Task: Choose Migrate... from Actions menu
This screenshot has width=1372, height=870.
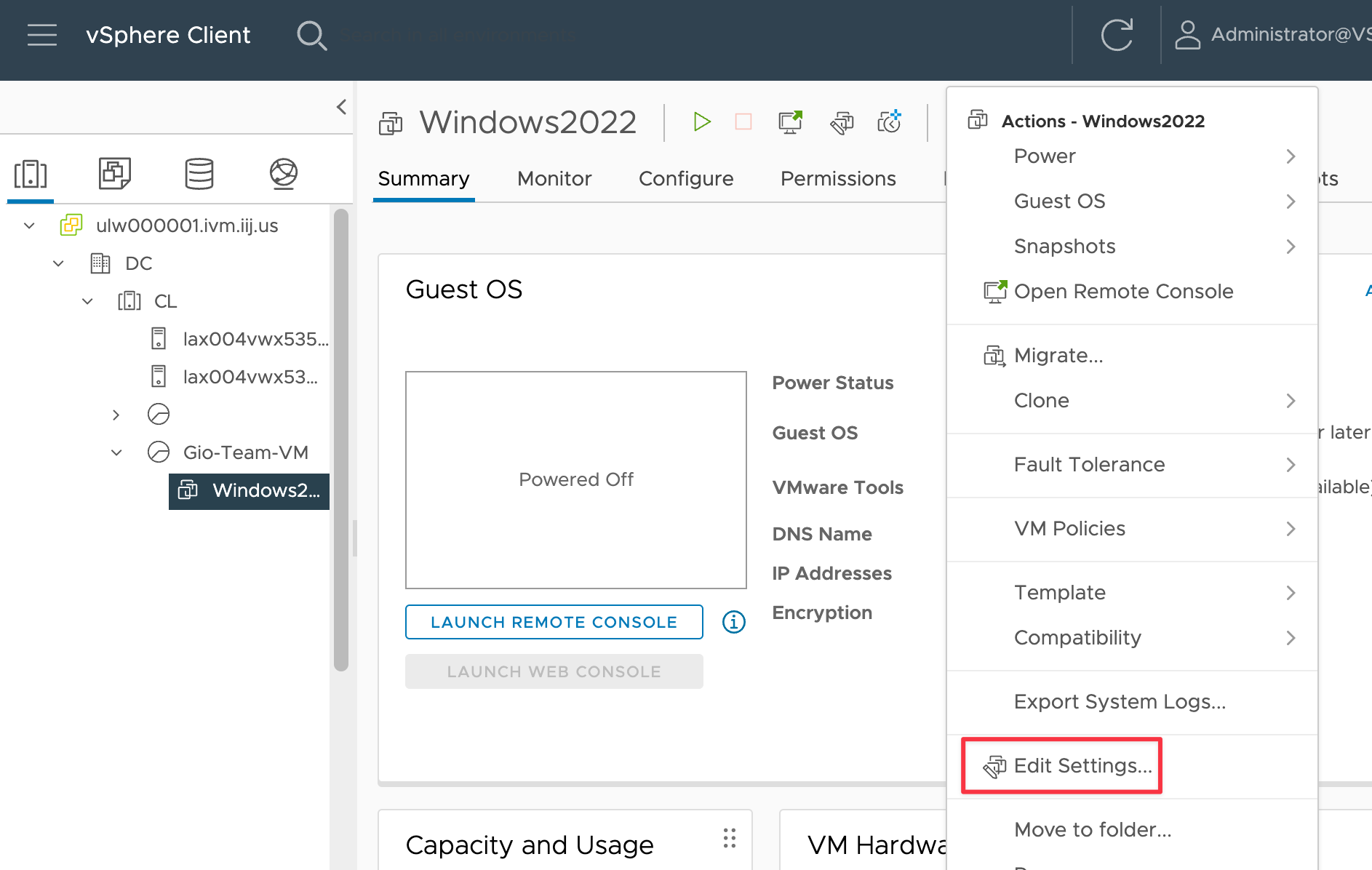Action: (1132, 356)
